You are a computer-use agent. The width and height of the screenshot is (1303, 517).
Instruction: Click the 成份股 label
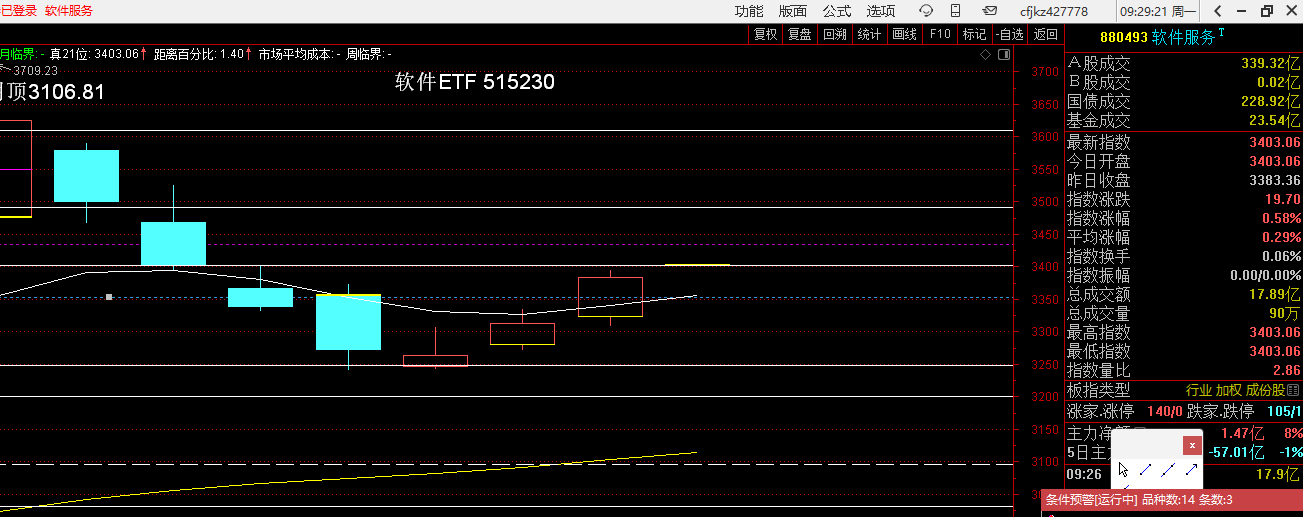(1265, 390)
